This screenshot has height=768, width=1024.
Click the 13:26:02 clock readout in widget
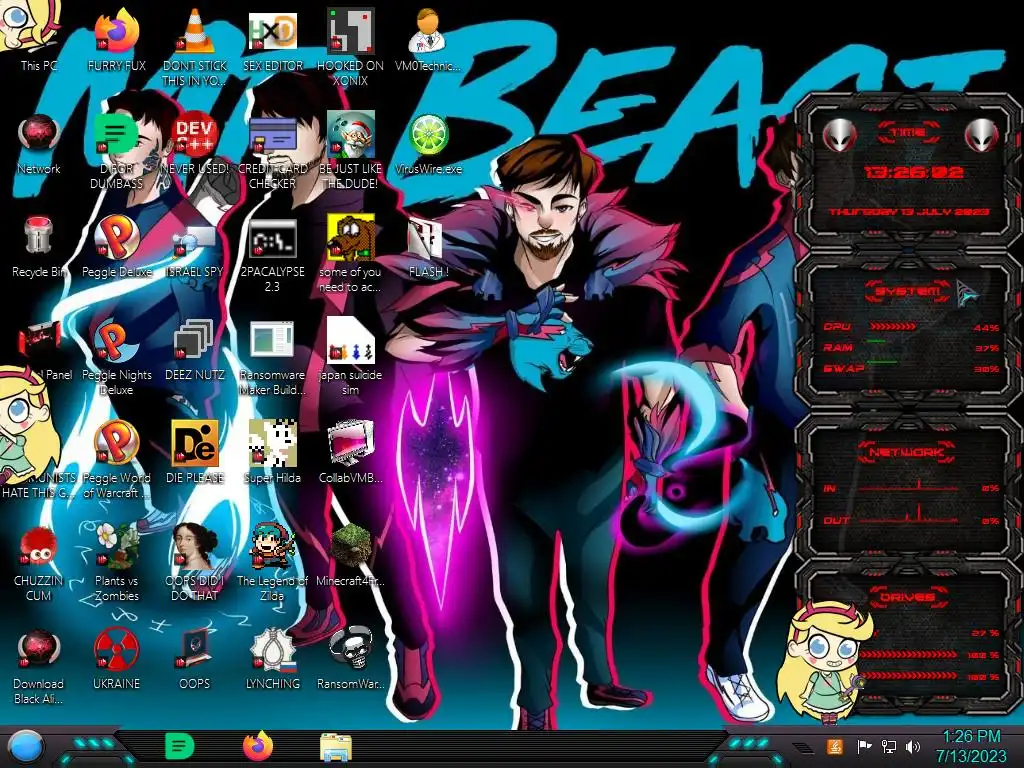coord(913,172)
